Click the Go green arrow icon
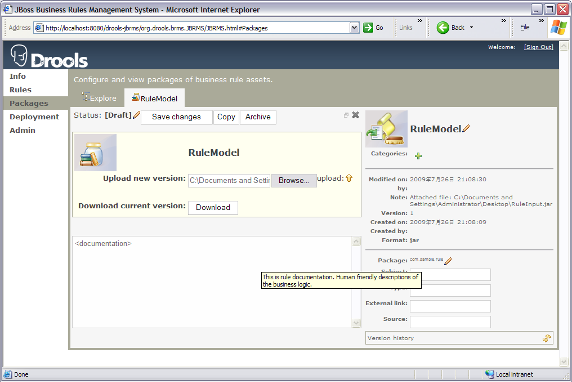 tap(368, 28)
